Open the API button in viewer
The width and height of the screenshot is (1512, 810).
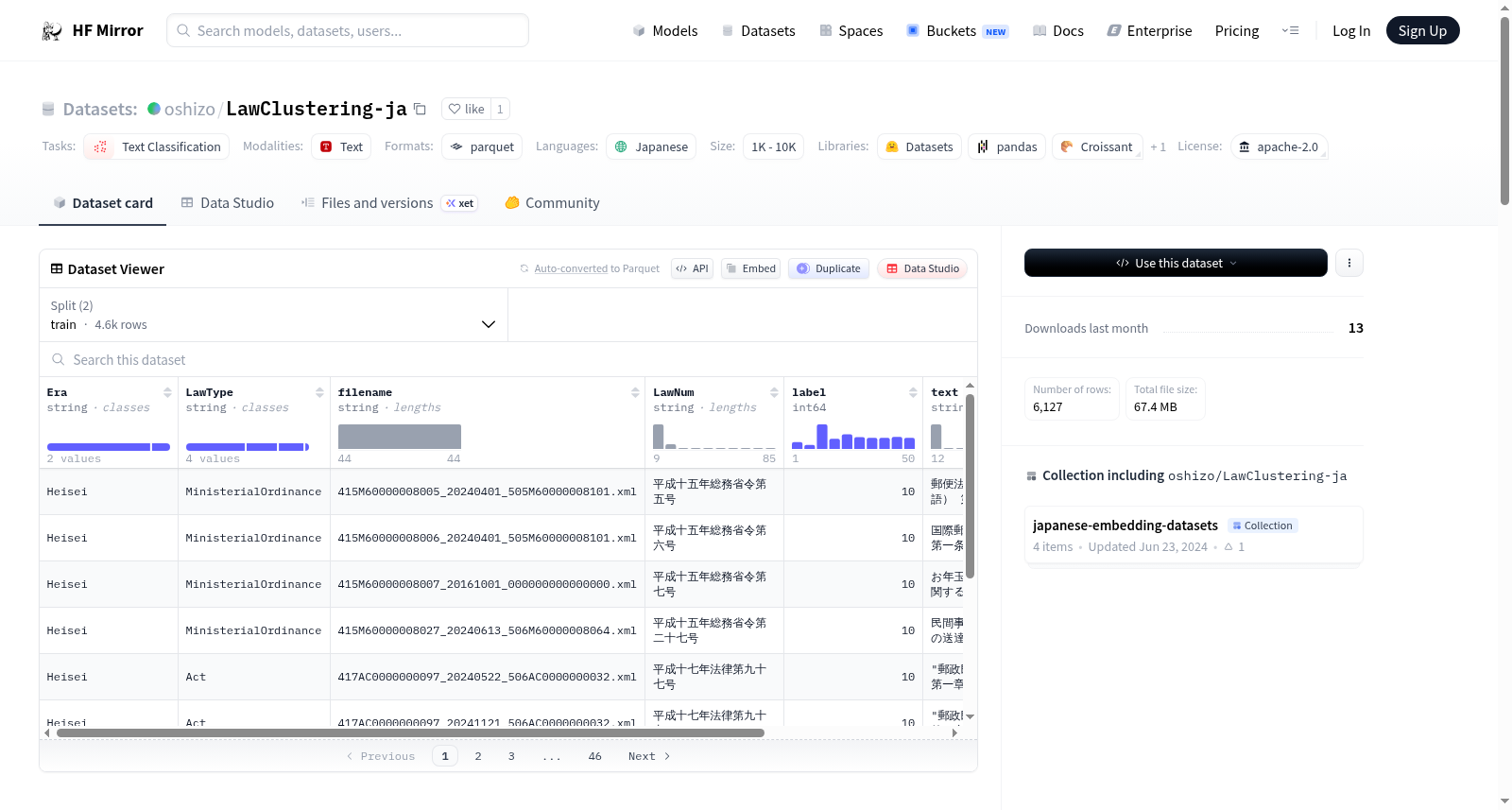click(692, 269)
